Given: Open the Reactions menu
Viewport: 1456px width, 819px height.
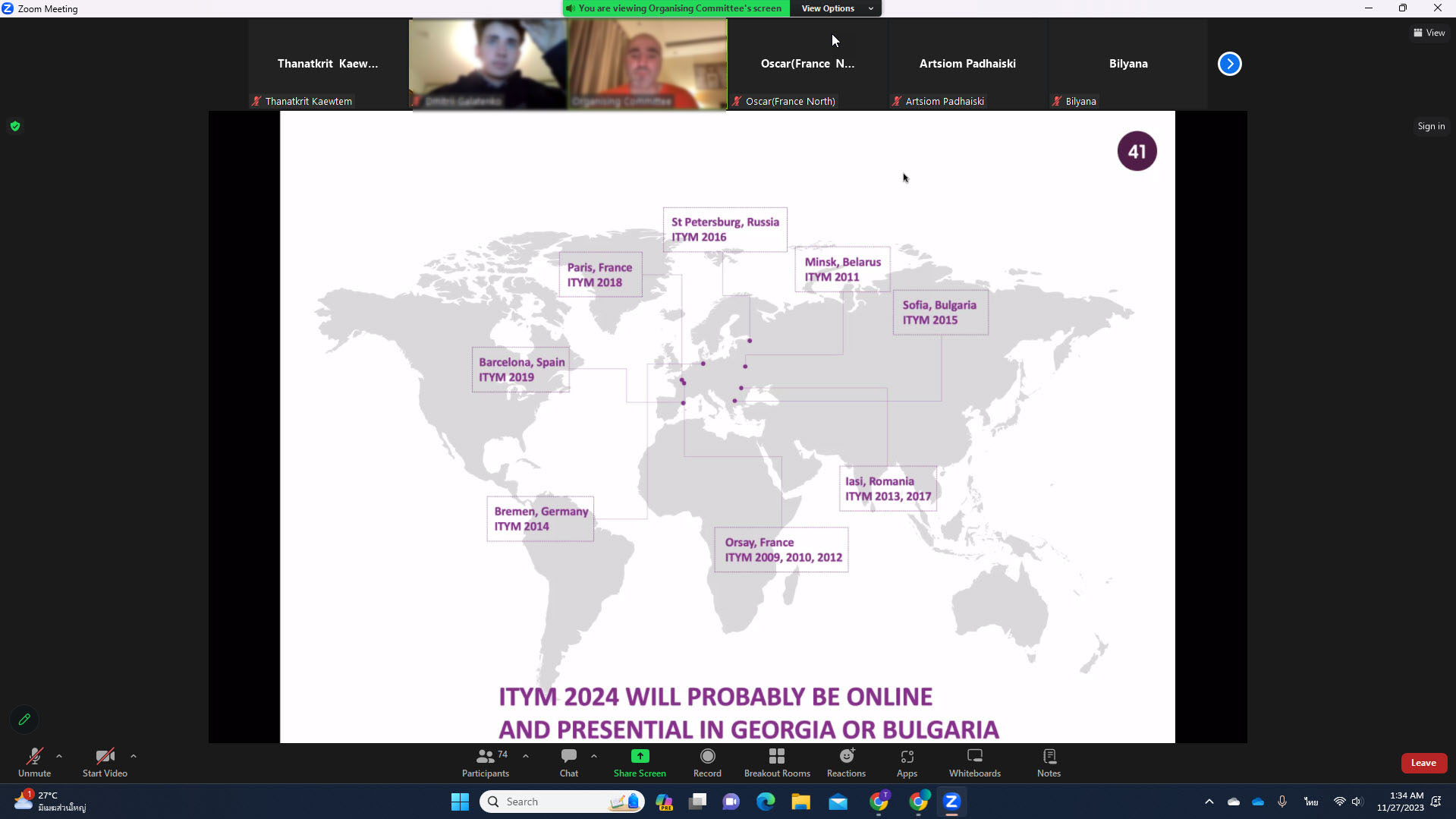Looking at the screenshot, I should (x=846, y=762).
